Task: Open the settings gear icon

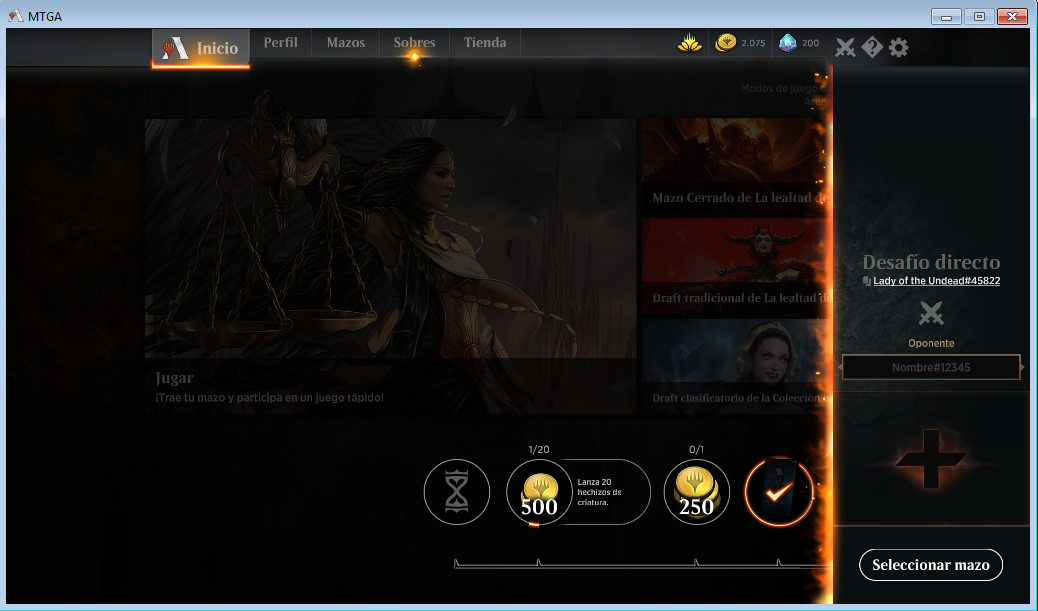Action: tap(898, 48)
